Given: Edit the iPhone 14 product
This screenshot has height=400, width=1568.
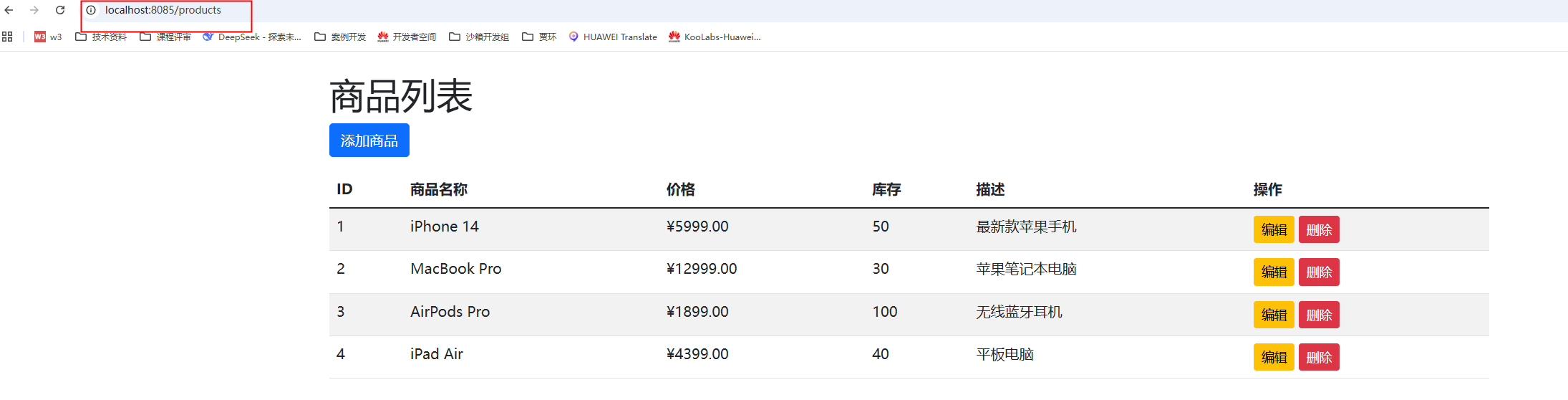Looking at the screenshot, I should [1273, 230].
